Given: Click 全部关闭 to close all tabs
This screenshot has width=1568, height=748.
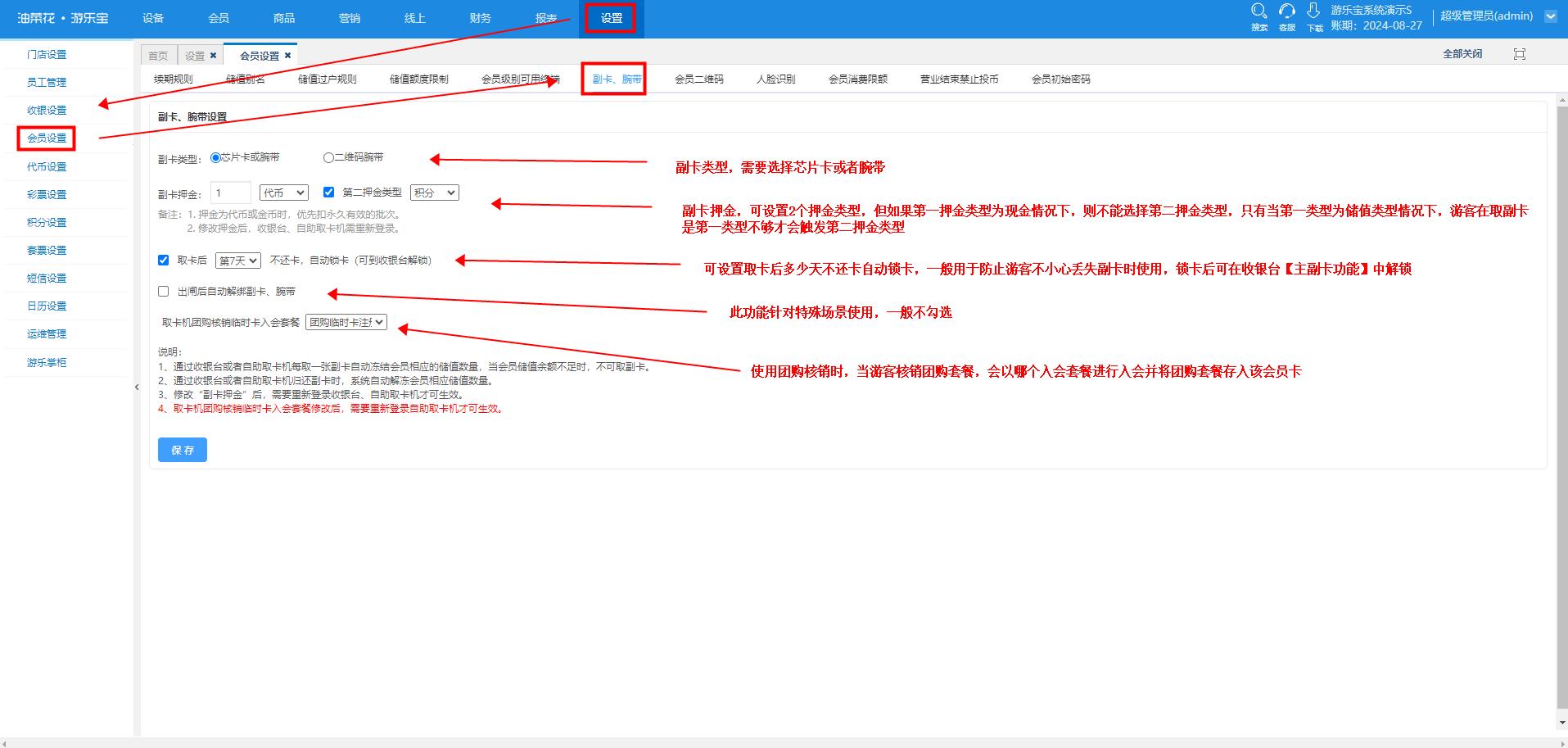Looking at the screenshot, I should pos(1462,54).
